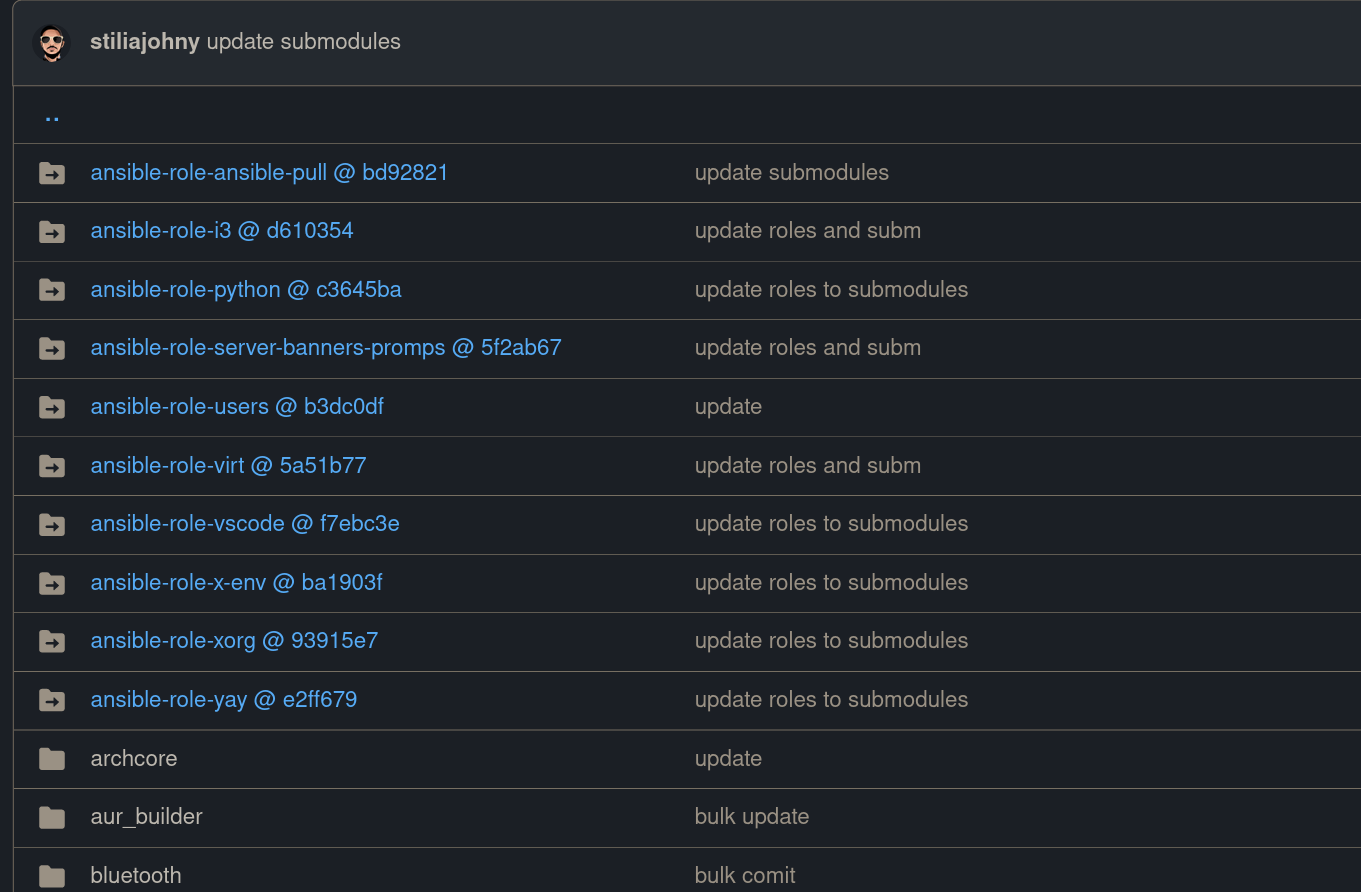Screen dimensions: 1361x892
Task: Open the ansible-role-server-banners-promps submodule link
Action: (326, 348)
